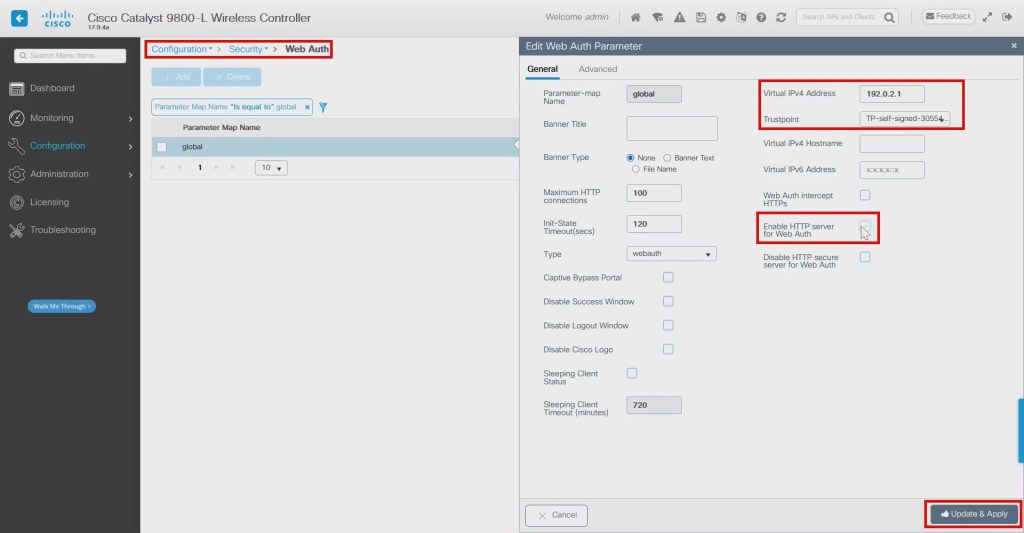Click the Feedback button
Image resolution: width=1024 pixels, height=533 pixels.
click(x=948, y=16)
